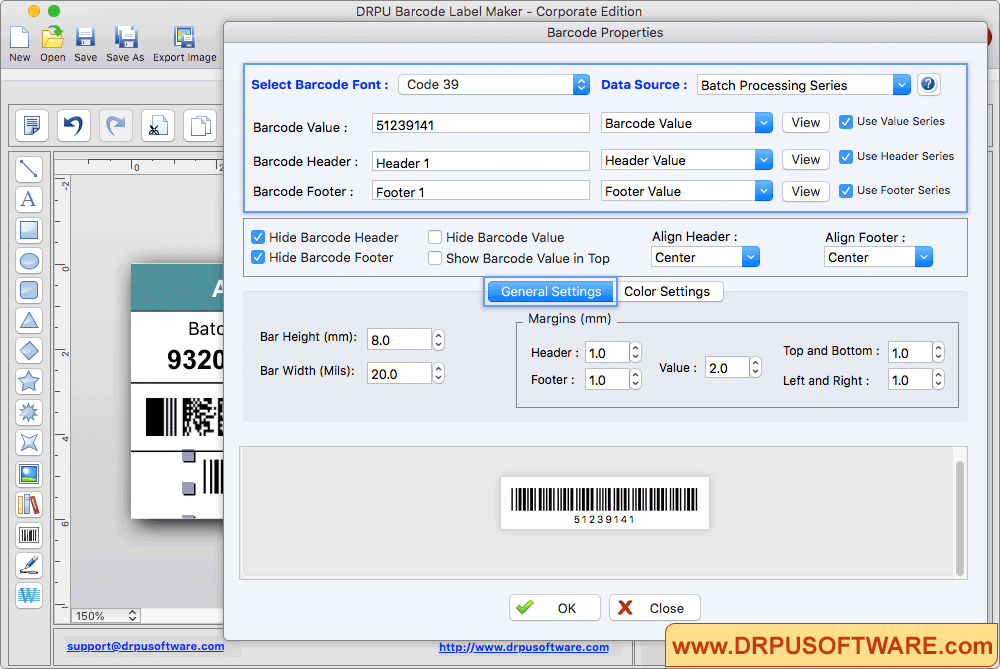Select the WordArt tool

click(x=29, y=596)
